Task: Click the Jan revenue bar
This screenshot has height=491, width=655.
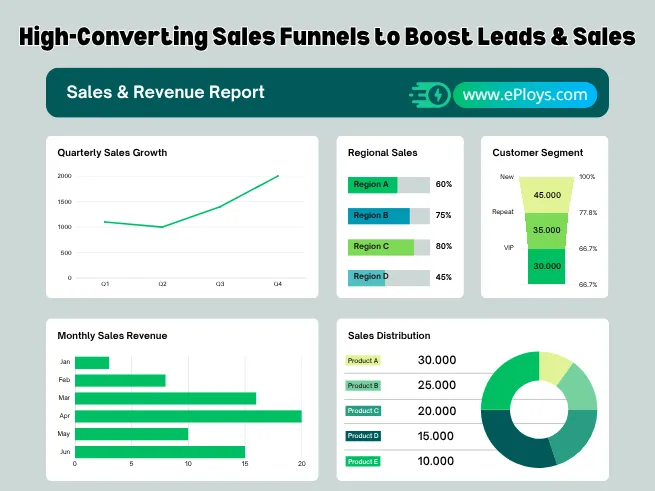Action: click(92, 363)
